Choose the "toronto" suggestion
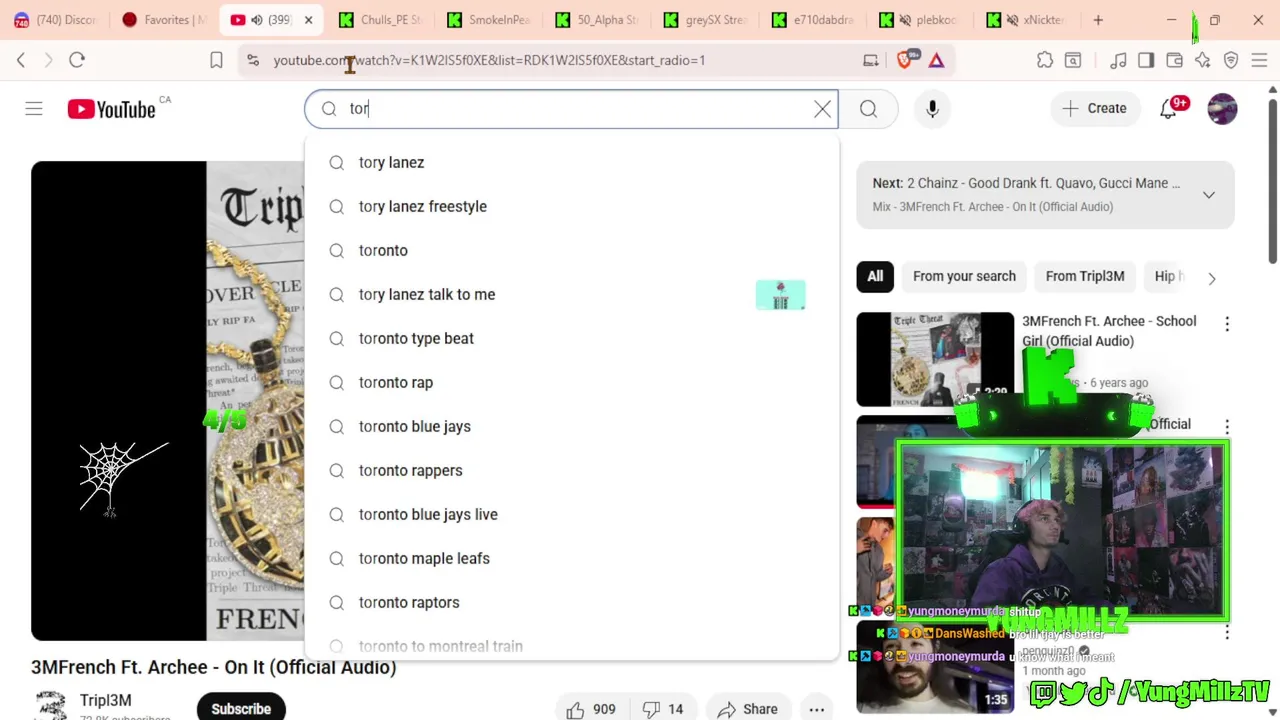Image resolution: width=1280 pixels, height=720 pixels. 572,250
